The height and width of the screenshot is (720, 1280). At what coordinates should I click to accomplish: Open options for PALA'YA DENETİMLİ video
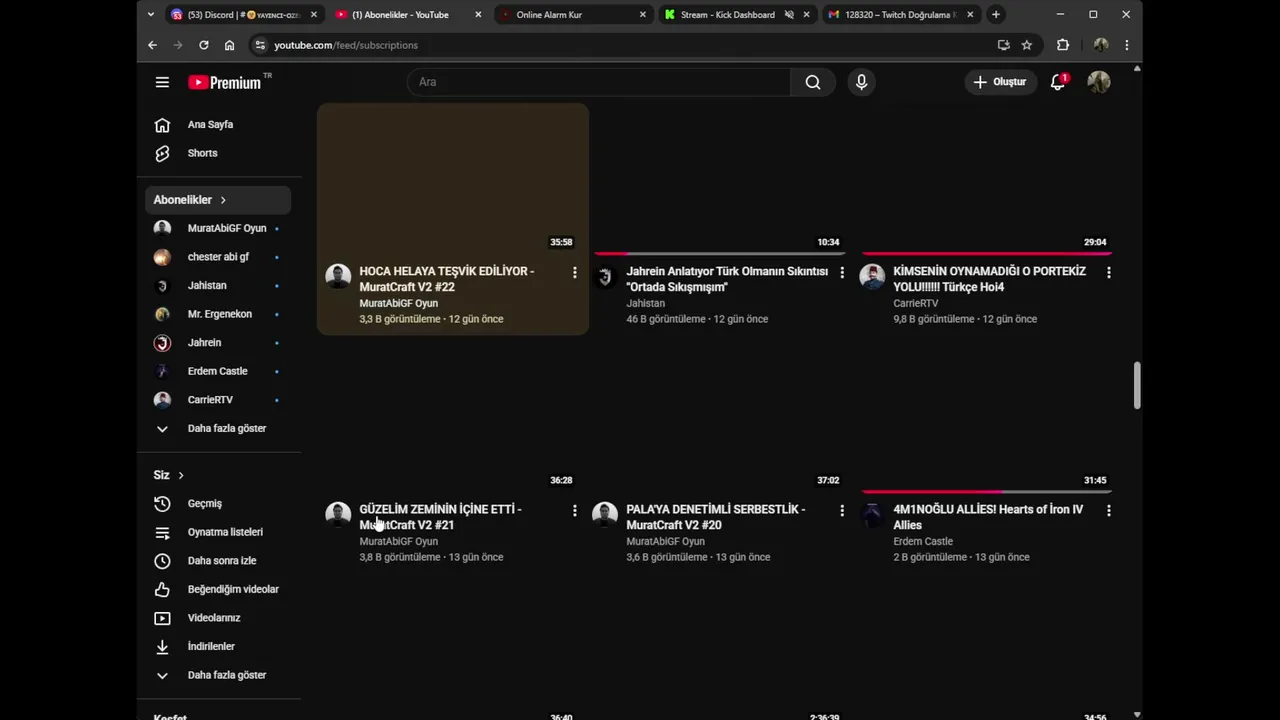click(841, 510)
